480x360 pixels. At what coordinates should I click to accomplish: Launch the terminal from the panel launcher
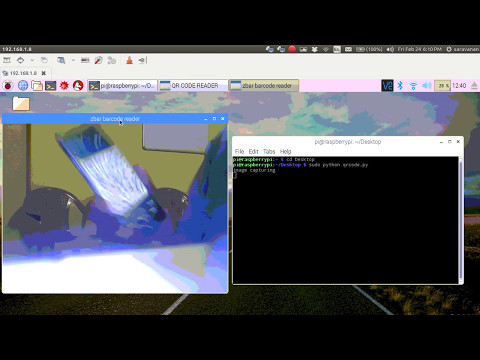(50, 86)
